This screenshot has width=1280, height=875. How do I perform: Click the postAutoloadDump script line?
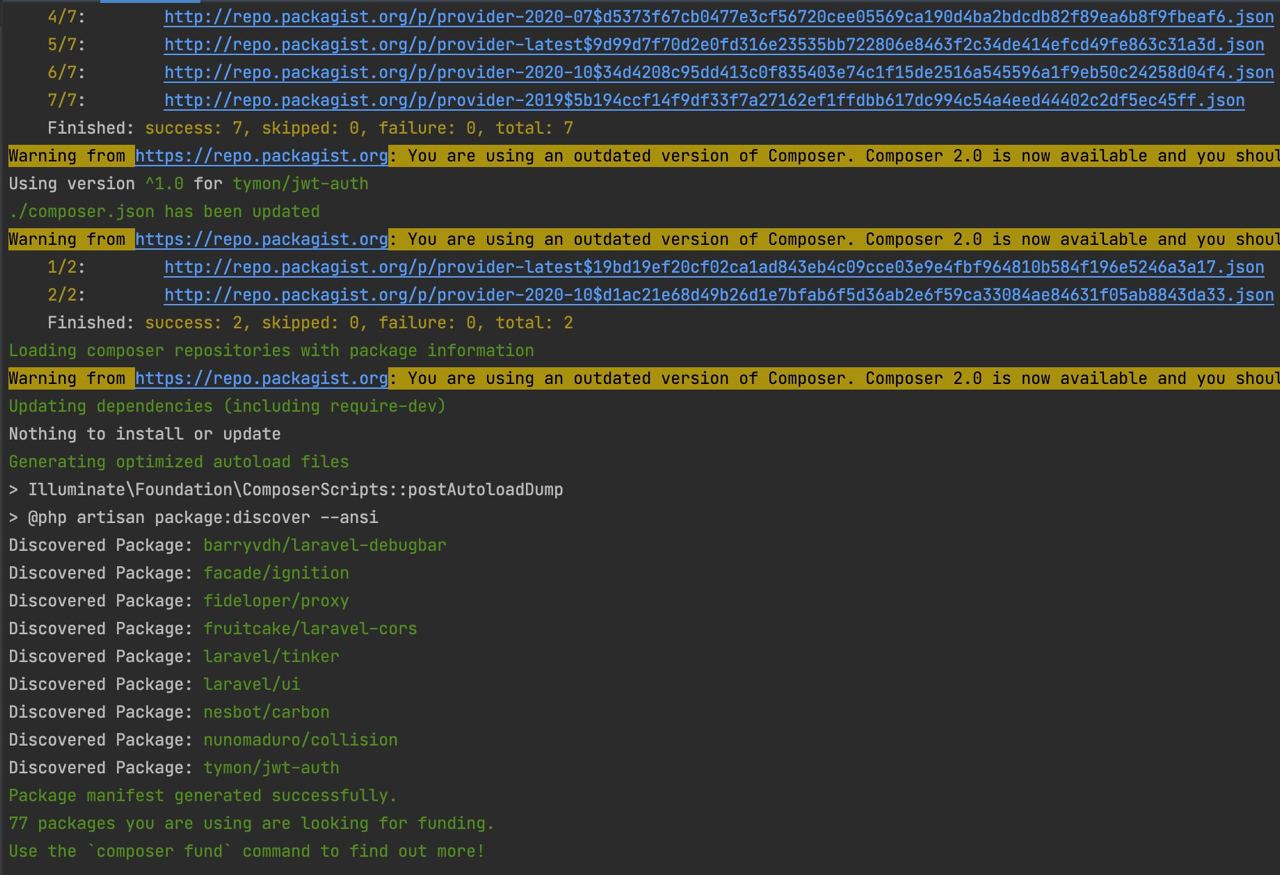coord(286,490)
